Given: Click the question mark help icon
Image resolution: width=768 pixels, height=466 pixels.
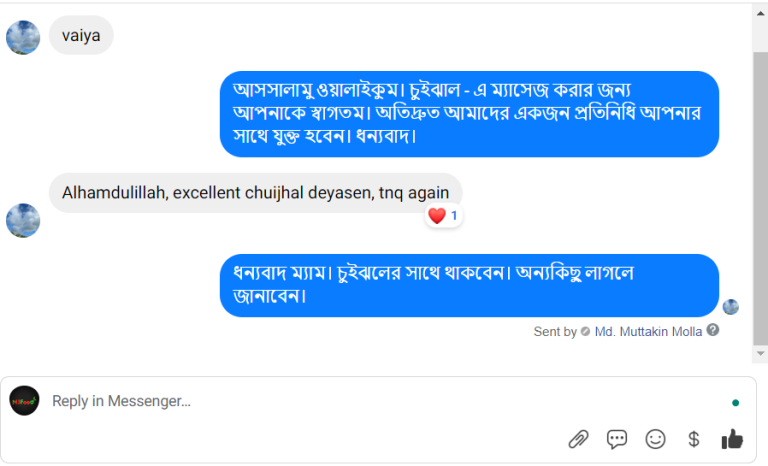Looking at the screenshot, I should coord(713,330).
